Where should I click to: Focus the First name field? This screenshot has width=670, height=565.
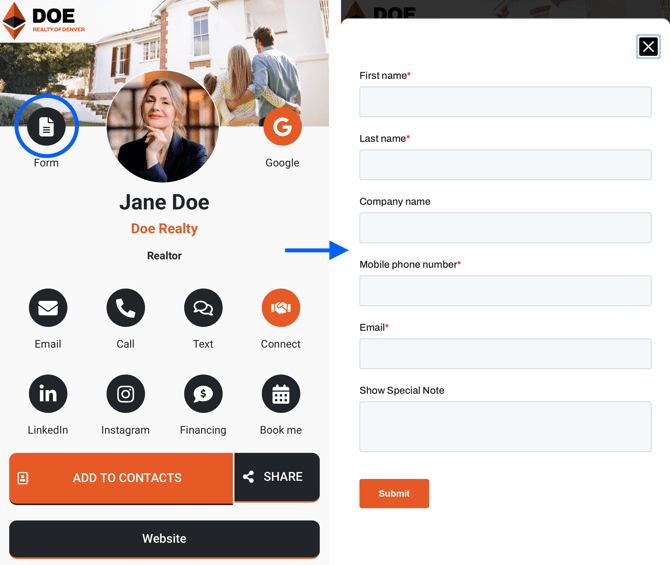coord(505,102)
